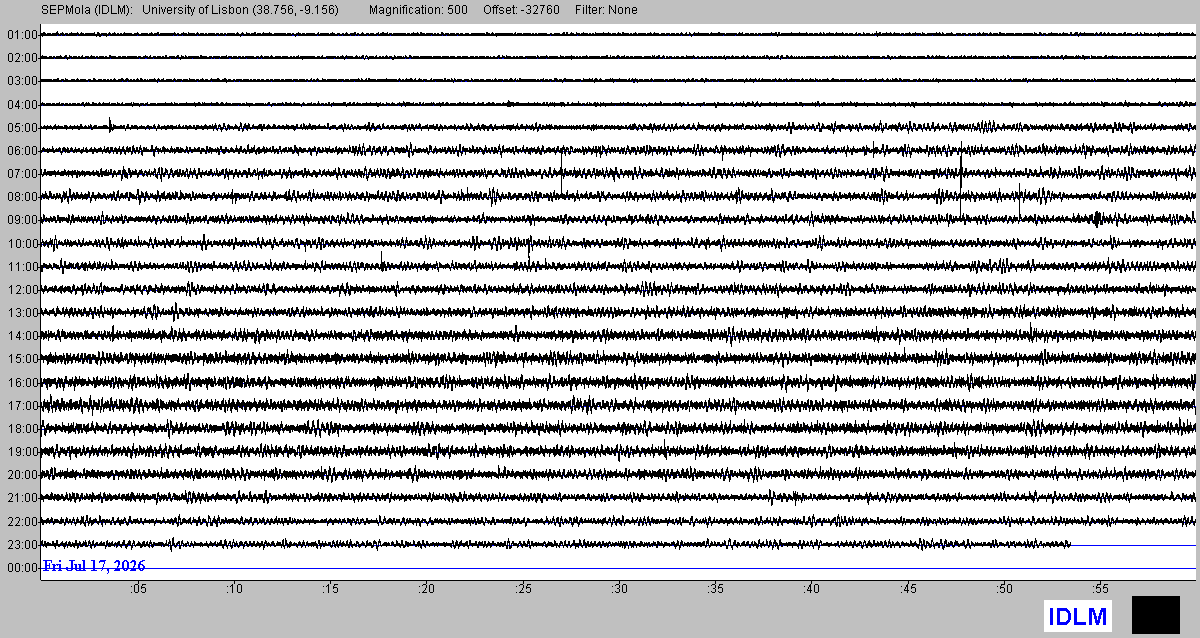Click the black square beside IDLM badge
Viewport: 1200px width, 638px height.
(1155, 615)
